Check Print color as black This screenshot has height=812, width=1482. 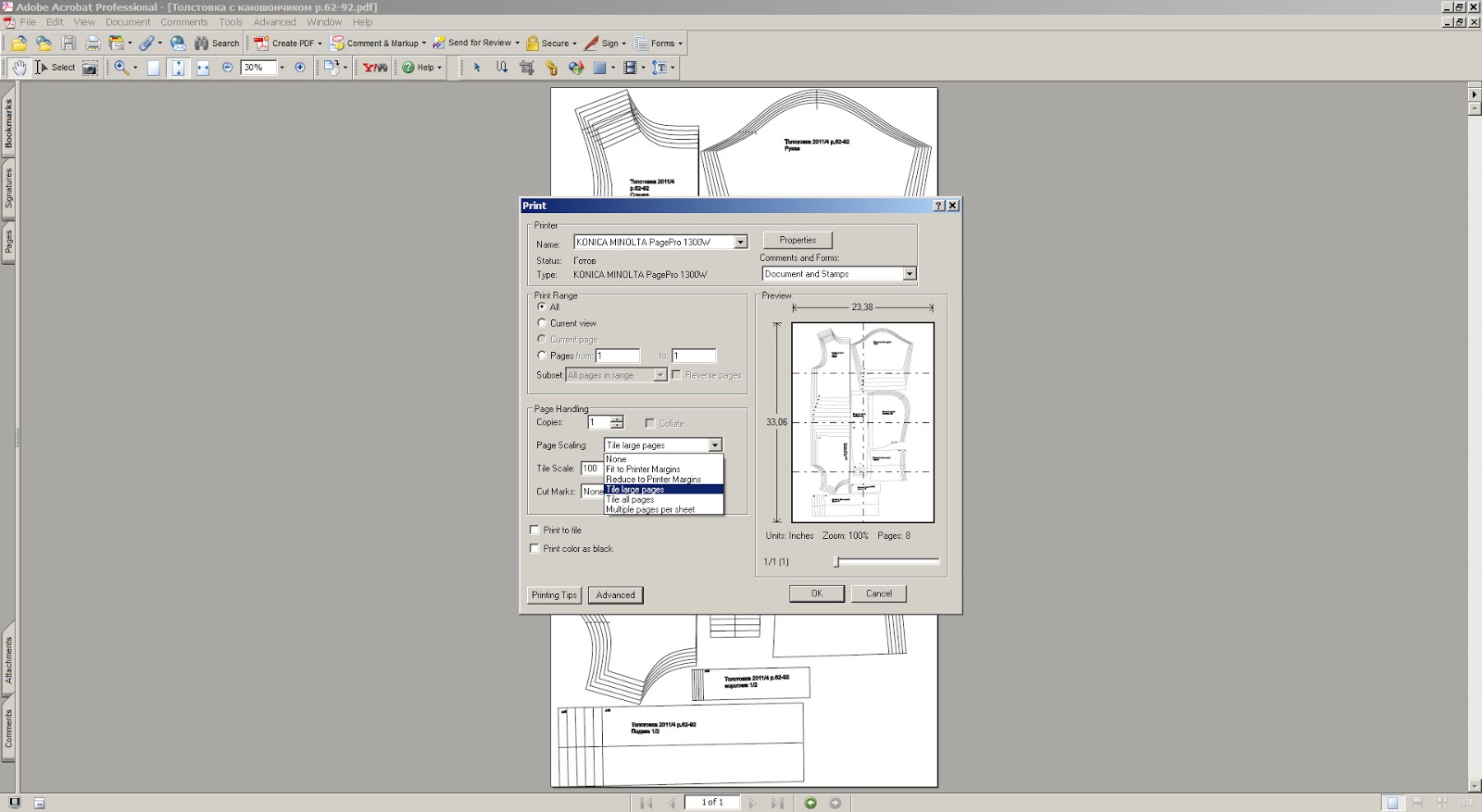(534, 549)
